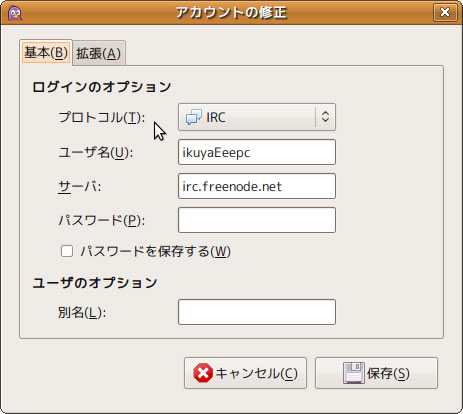Focus the ユーザ名 field containing ikuyaEeepc
463x414 pixels.
click(257, 152)
